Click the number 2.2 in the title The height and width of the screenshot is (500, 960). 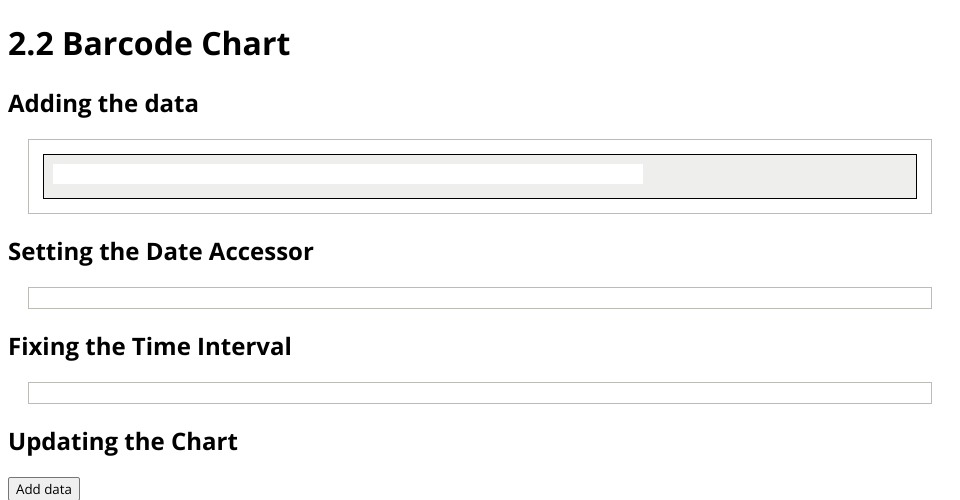(x=30, y=44)
